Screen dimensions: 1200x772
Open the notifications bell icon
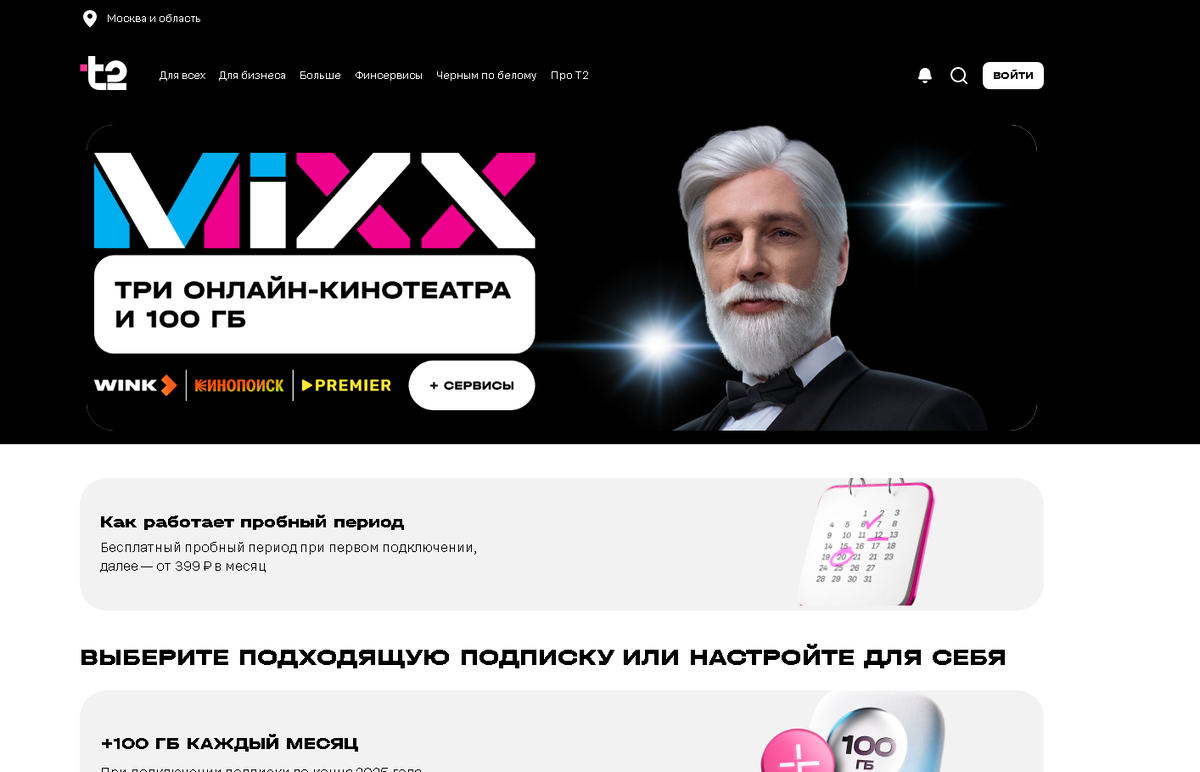coord(925,76)
